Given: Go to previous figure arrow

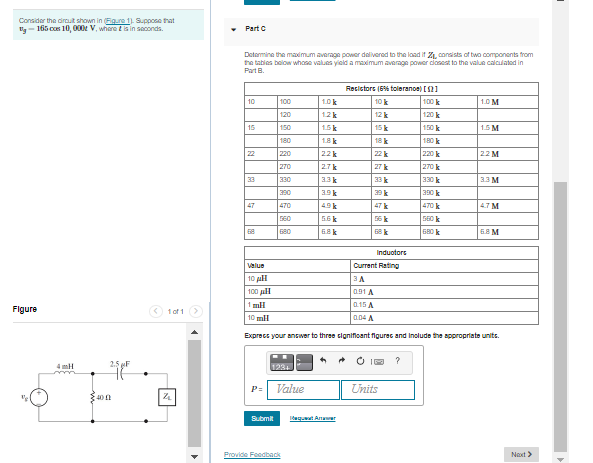Looking at the screenshot, I should click(x=156, y=311).
